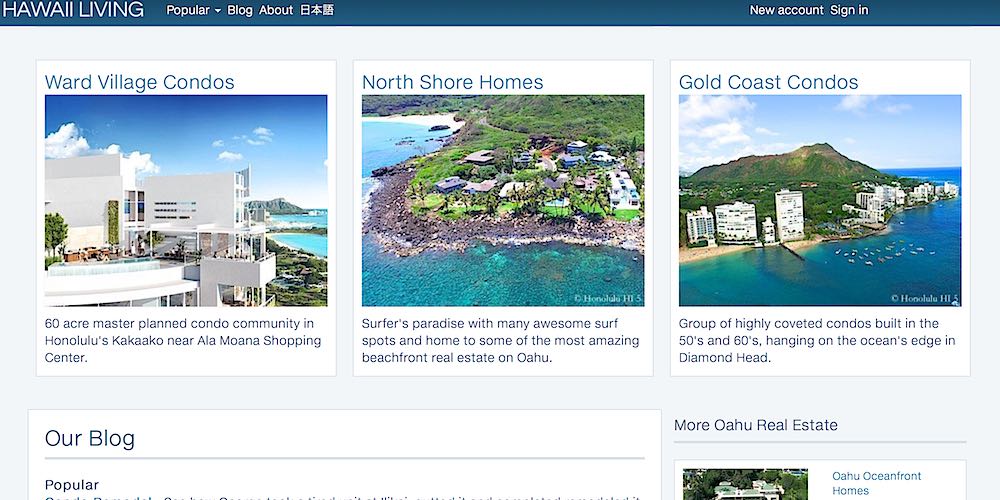Open the North Shore Homes heading link

(453, 82)
